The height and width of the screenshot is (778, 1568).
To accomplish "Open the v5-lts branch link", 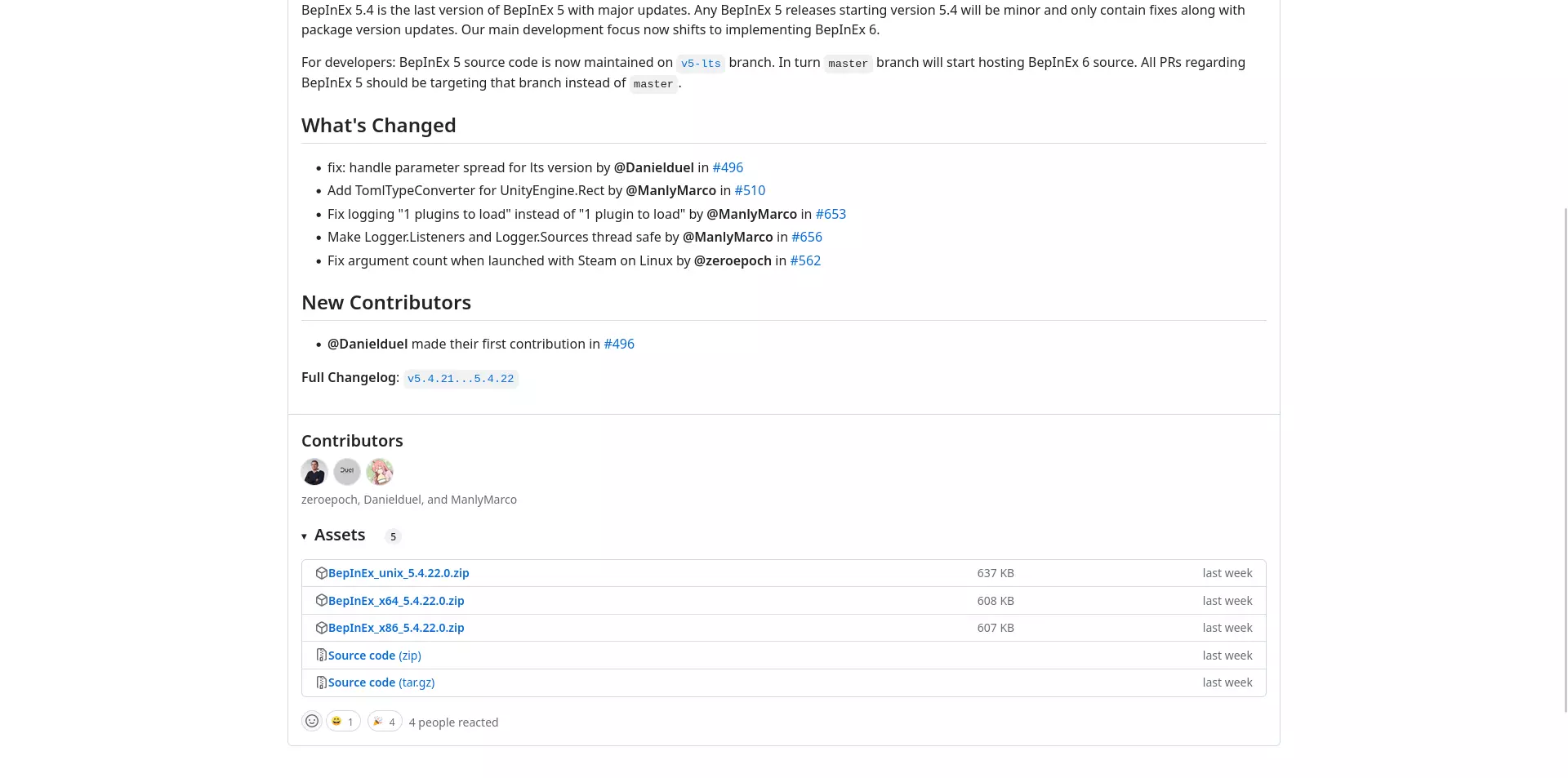I will (x=701, y=64).
